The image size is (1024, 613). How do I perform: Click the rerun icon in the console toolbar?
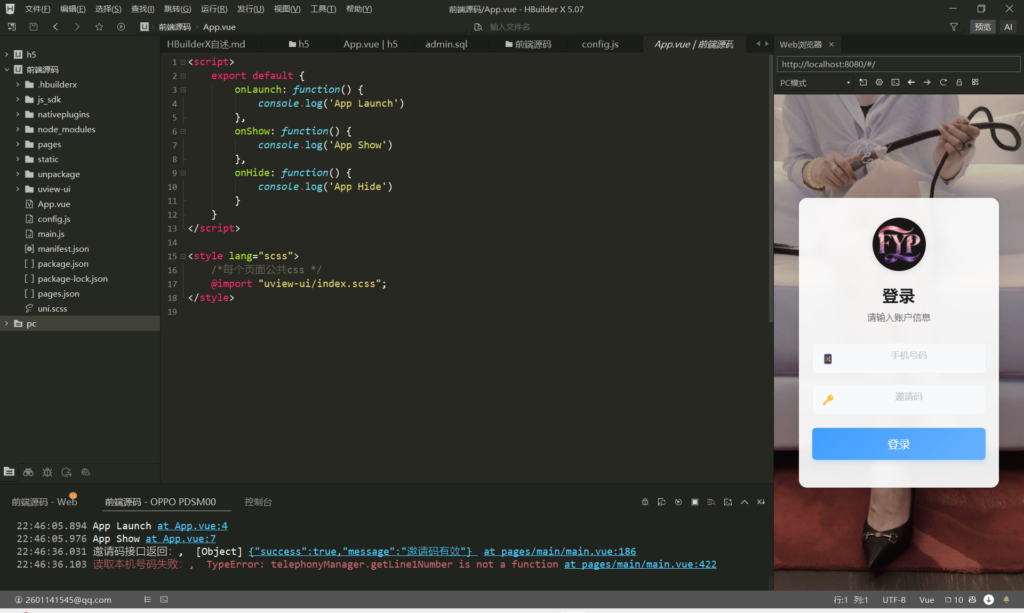[x=678, y=502]
